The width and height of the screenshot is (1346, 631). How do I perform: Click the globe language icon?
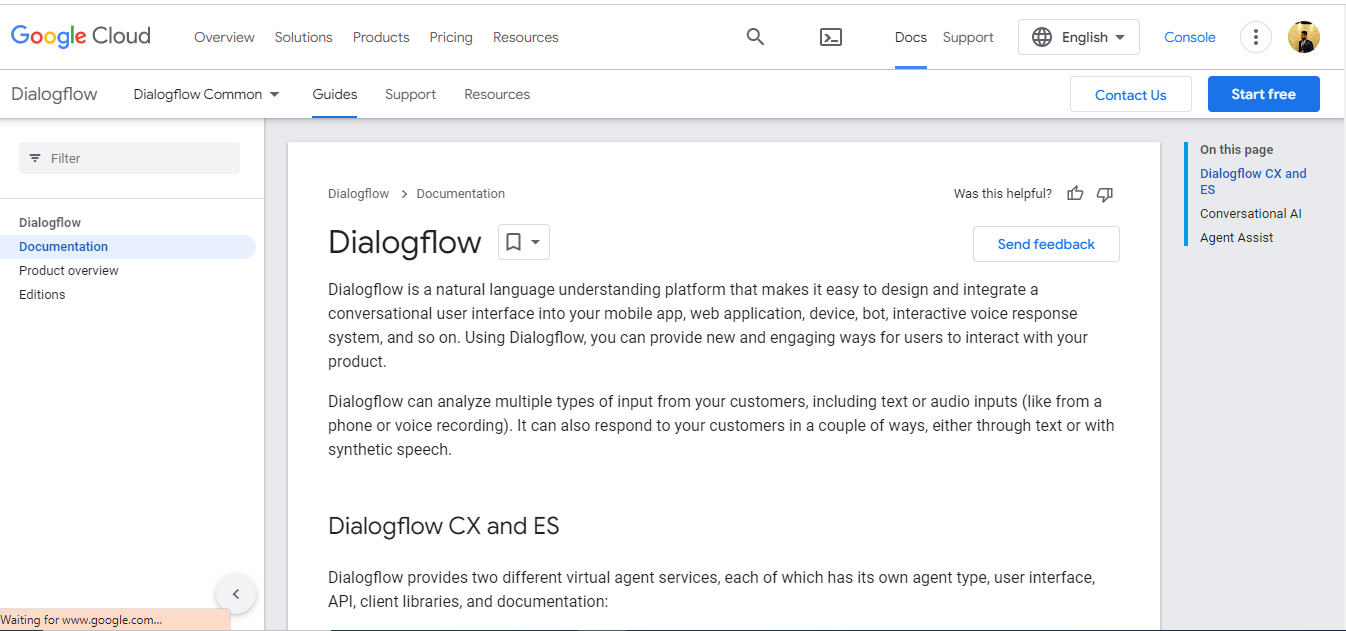coord(1042,37)
